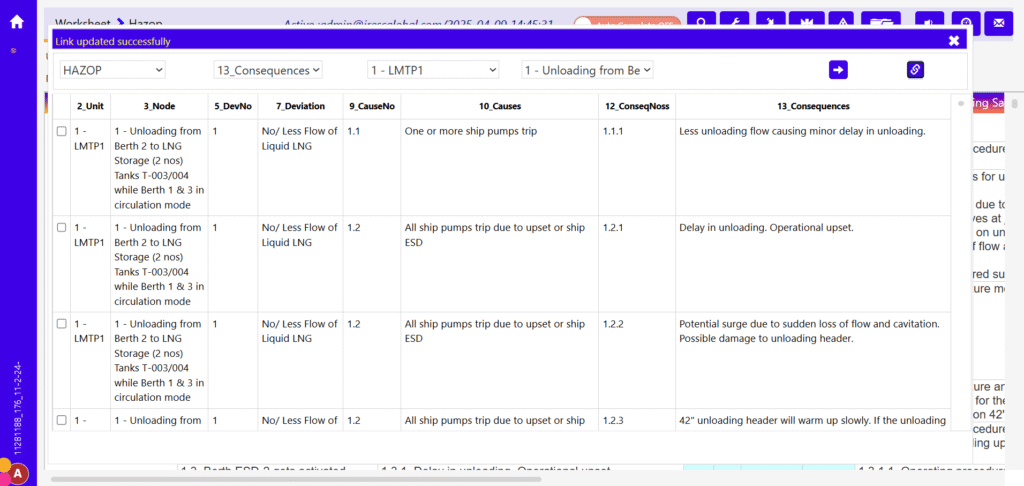The image size is (1024, 486).
Task: Click the 13_Consequences column header
Action: [x=812, y=106]
